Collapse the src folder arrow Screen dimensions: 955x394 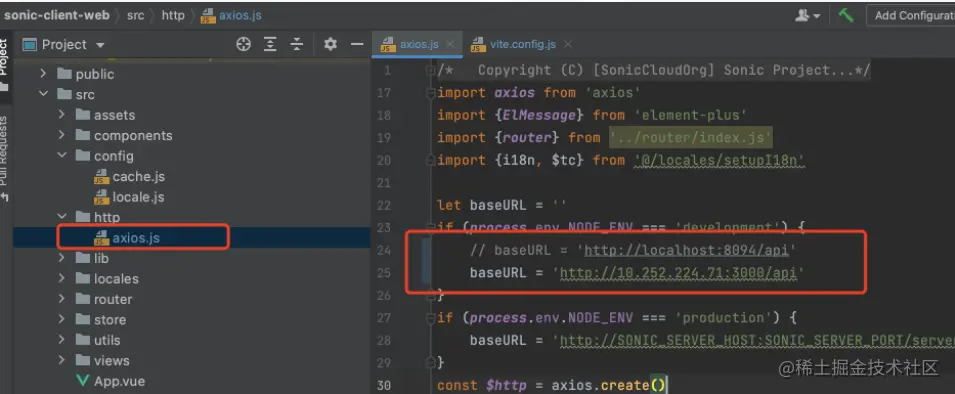point(43,94)
